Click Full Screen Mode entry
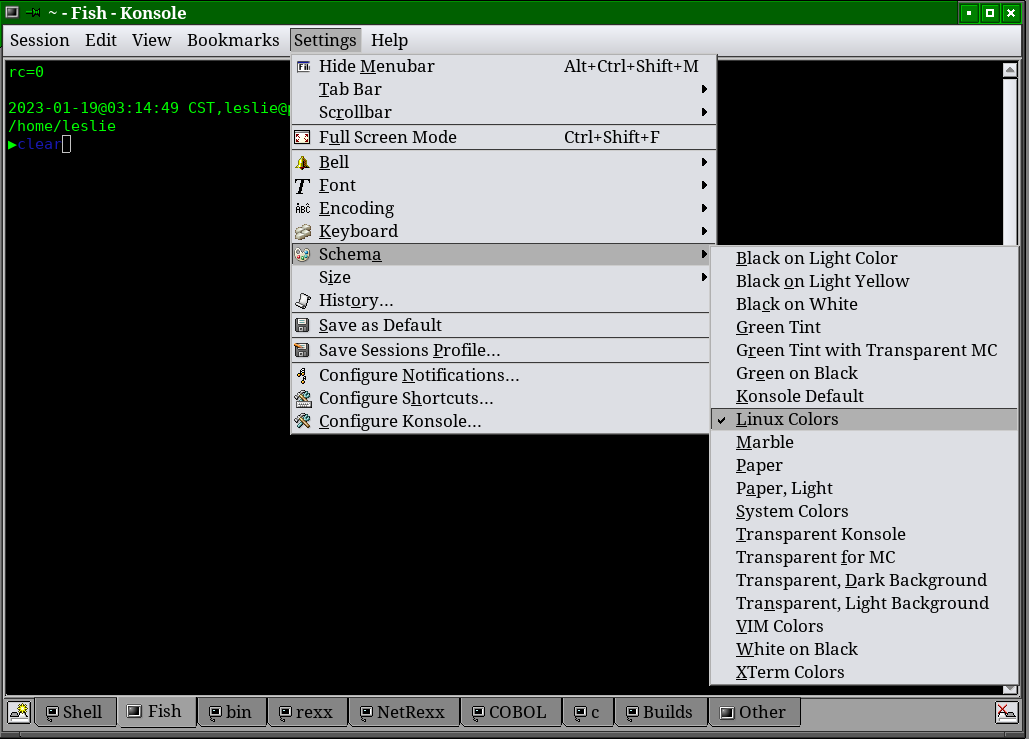The image size is (1029, 739). (x=503, y=137)
